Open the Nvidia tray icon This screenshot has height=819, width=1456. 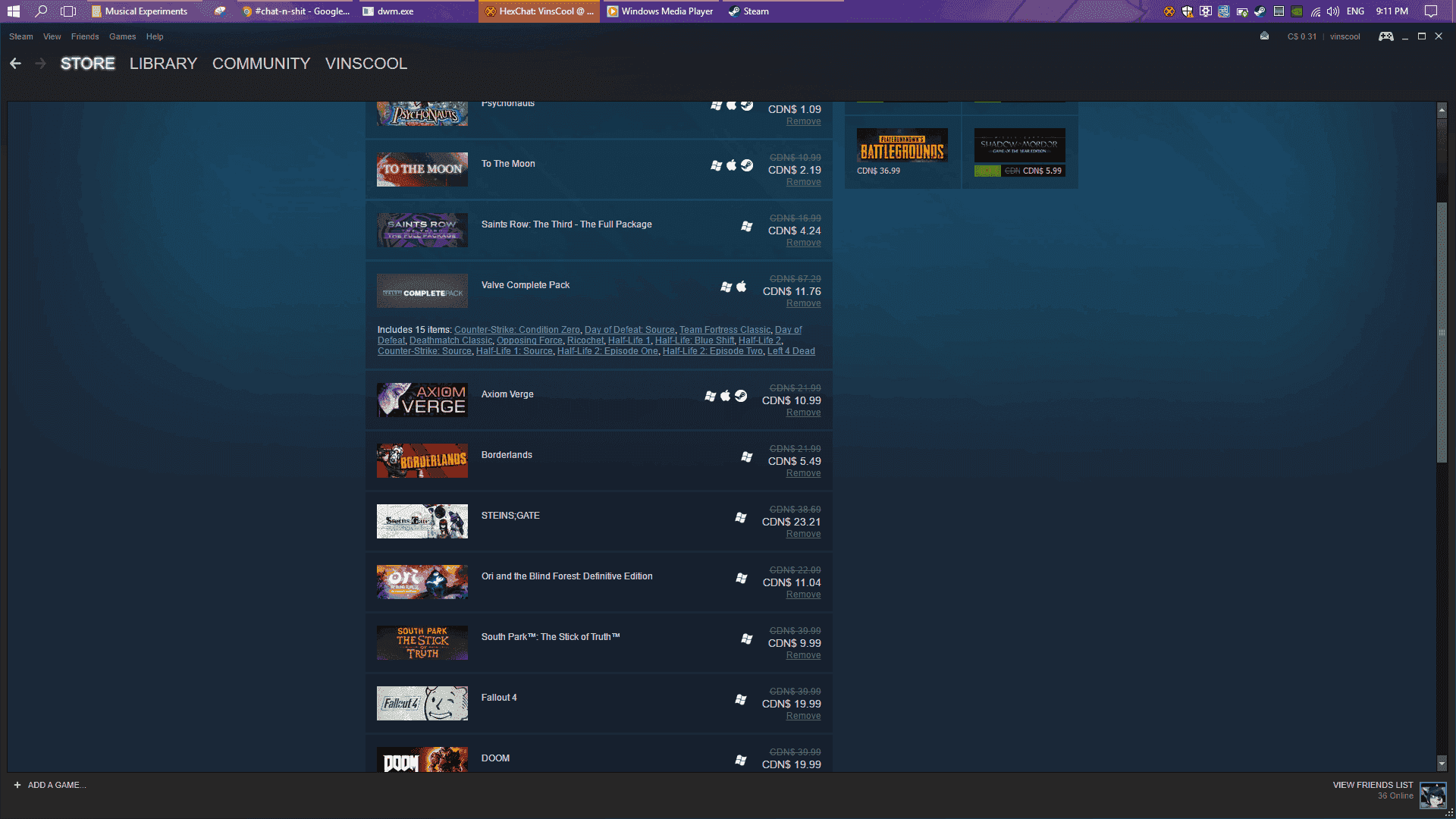1297,11
